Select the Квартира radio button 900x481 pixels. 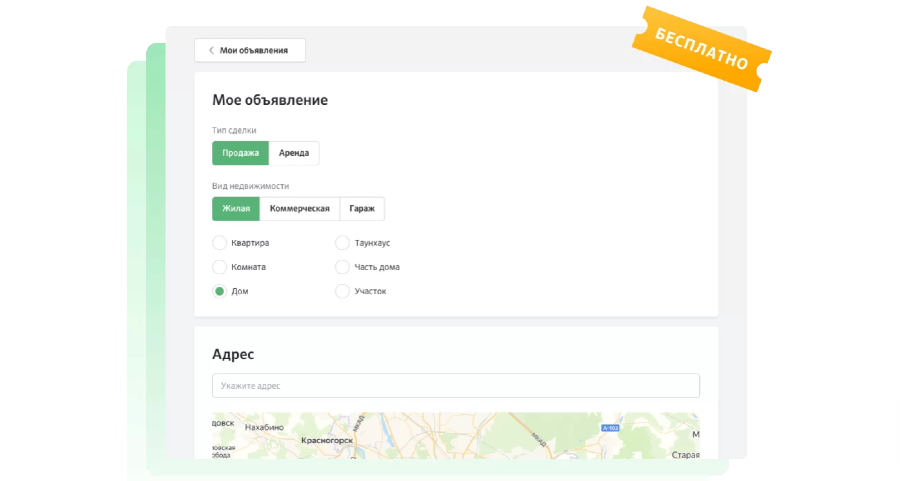[219, 243]
